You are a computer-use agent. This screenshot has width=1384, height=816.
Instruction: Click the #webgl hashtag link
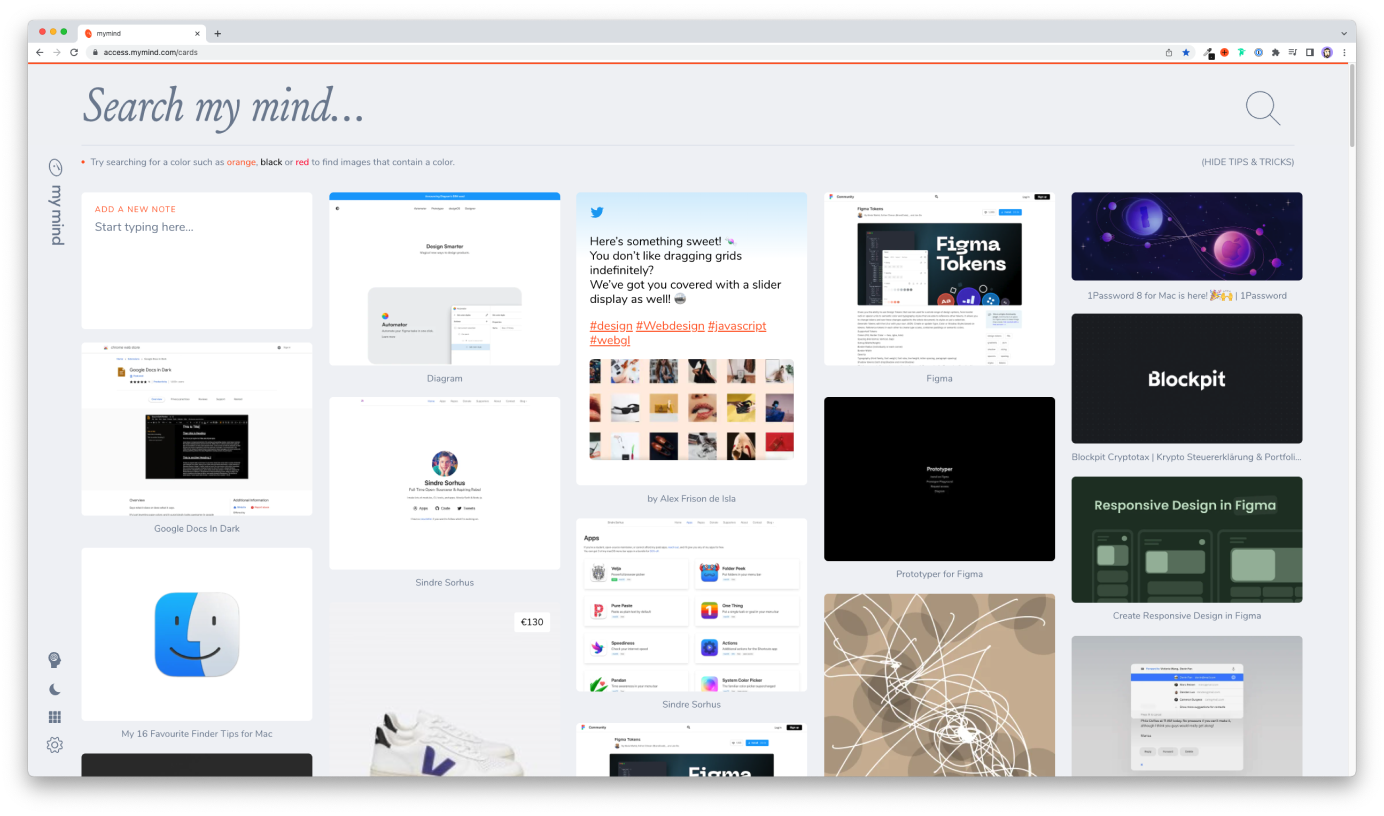pyautogui.click(x=610, y=341)
